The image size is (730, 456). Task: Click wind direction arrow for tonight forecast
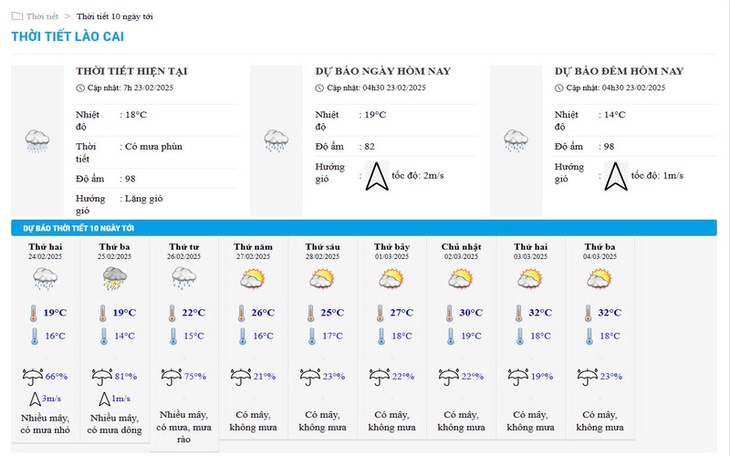[616, 176]
